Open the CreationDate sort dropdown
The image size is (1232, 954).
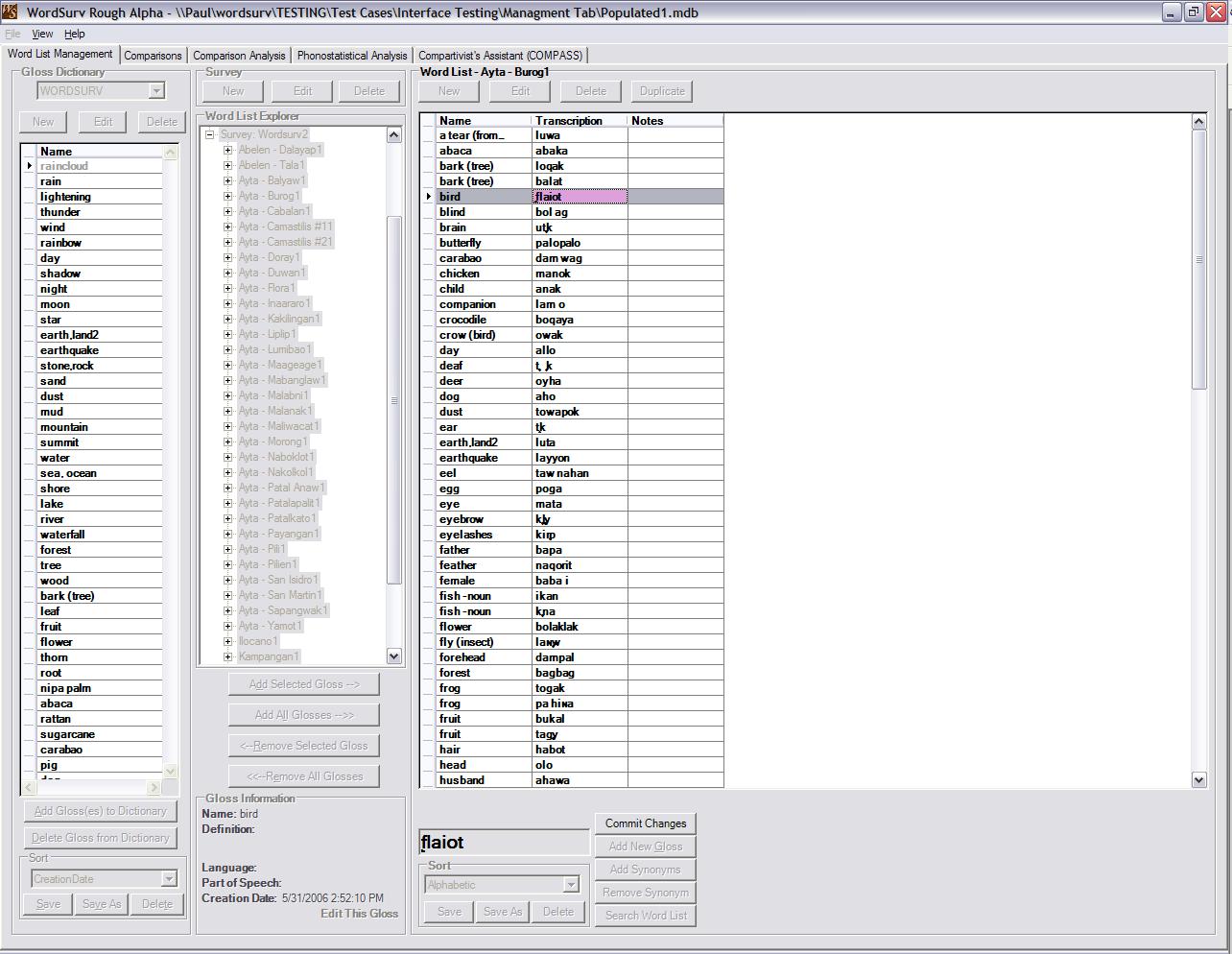169,879
